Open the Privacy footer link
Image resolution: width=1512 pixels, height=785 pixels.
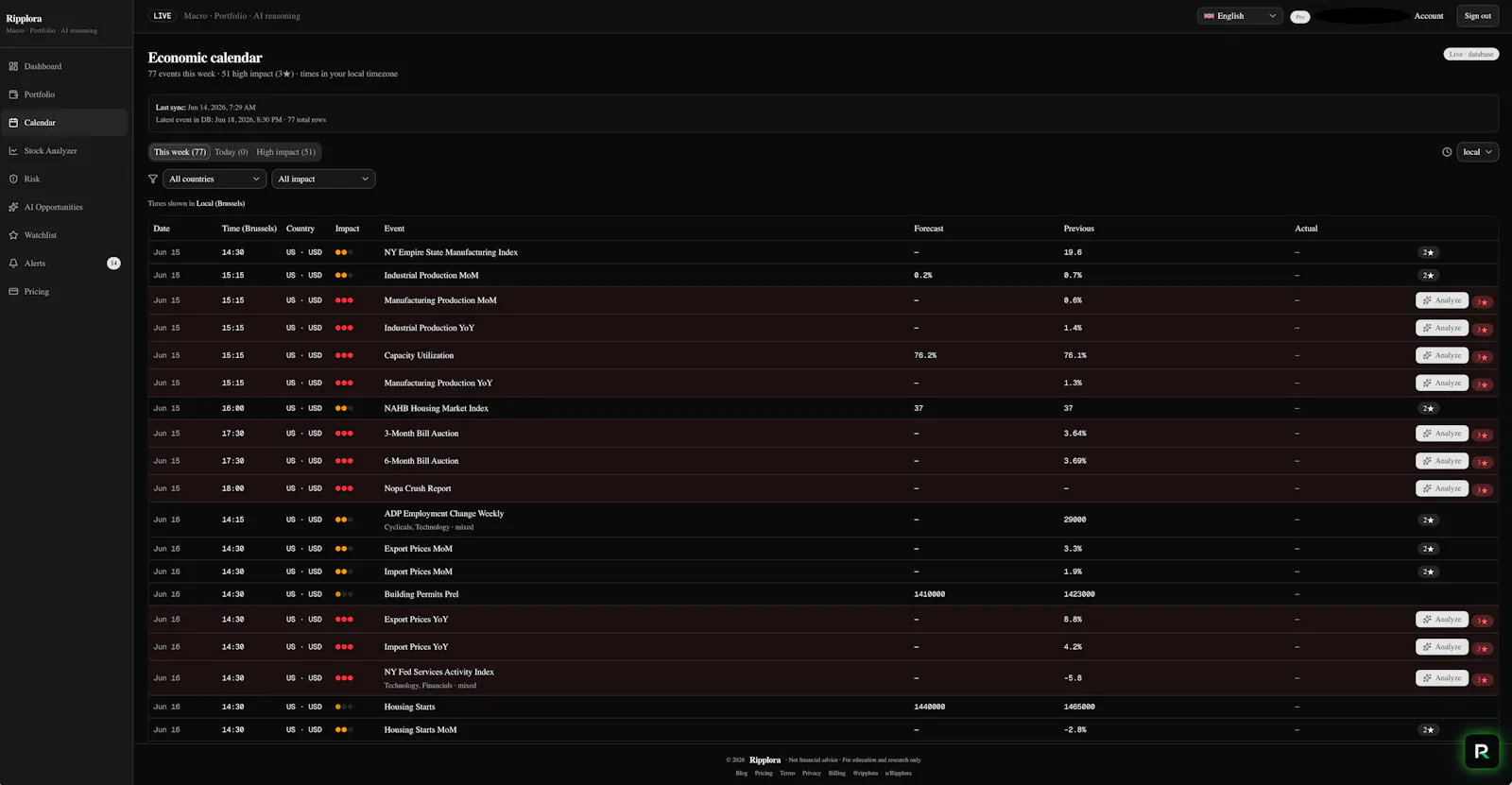click(x=812, y=773)
